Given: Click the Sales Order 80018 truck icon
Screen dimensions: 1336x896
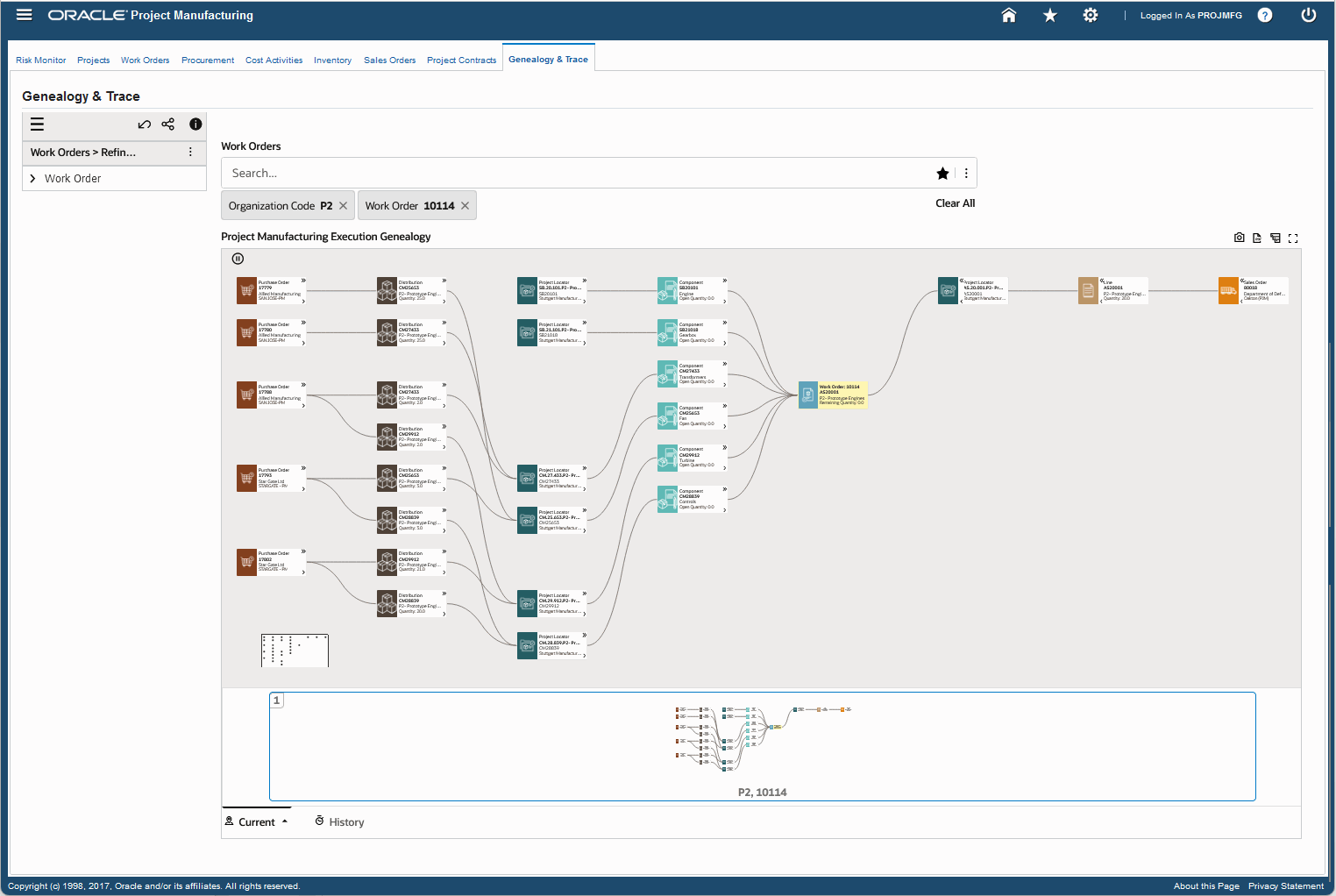Looking at the screenshot, I should (1228, 290).
